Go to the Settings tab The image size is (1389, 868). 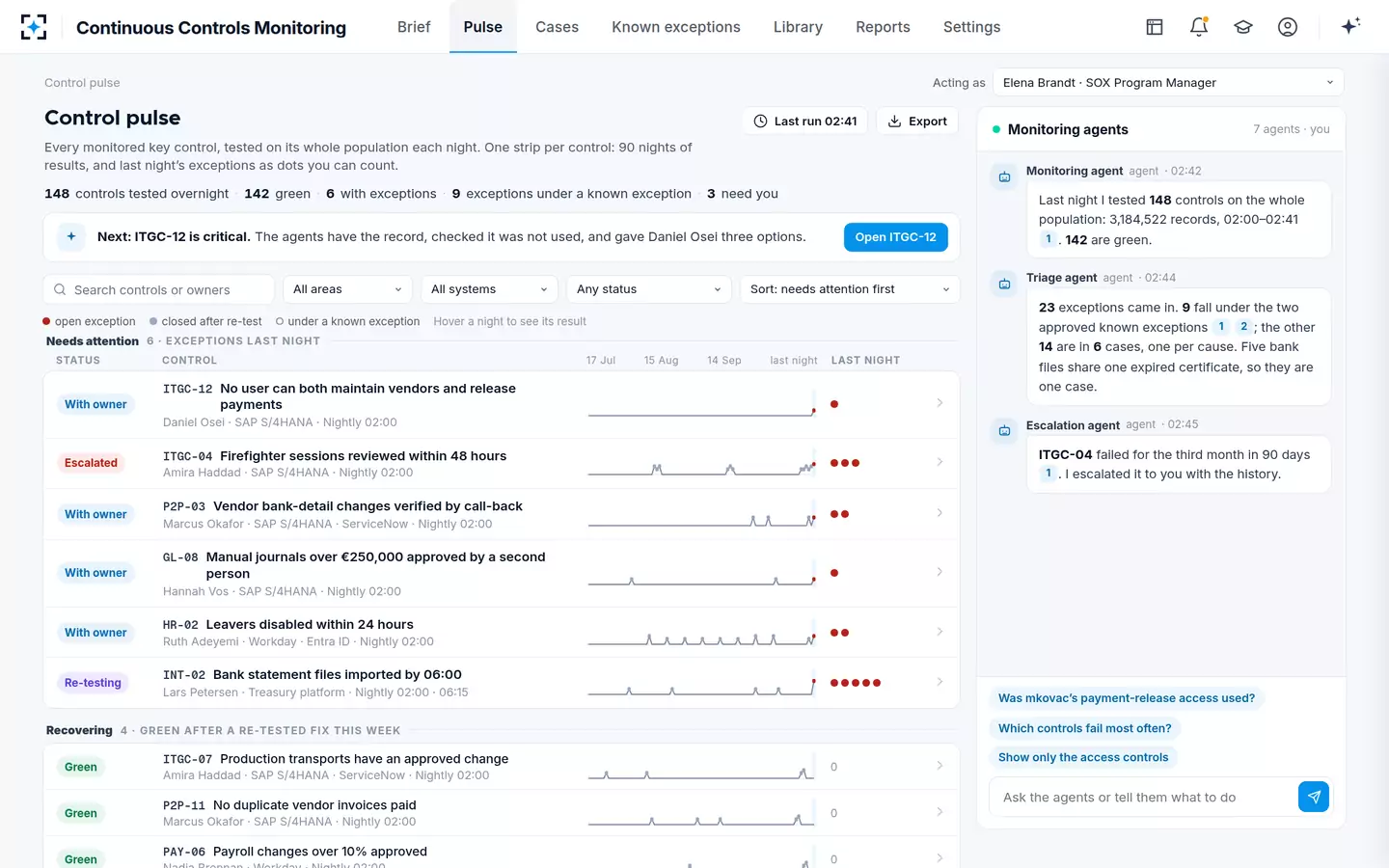point(971,27)
